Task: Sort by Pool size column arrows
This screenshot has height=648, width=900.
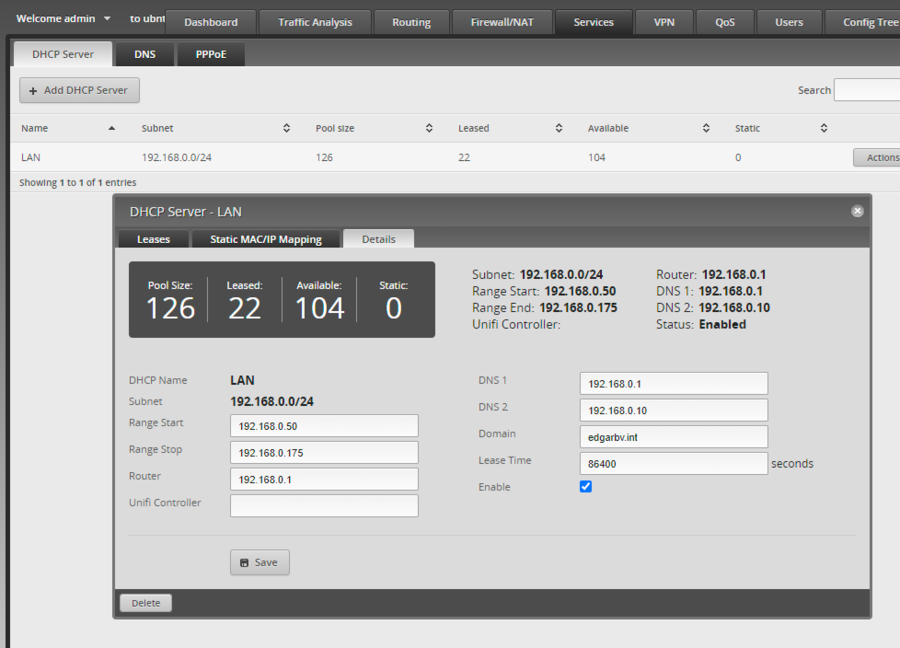Action: 429,128
